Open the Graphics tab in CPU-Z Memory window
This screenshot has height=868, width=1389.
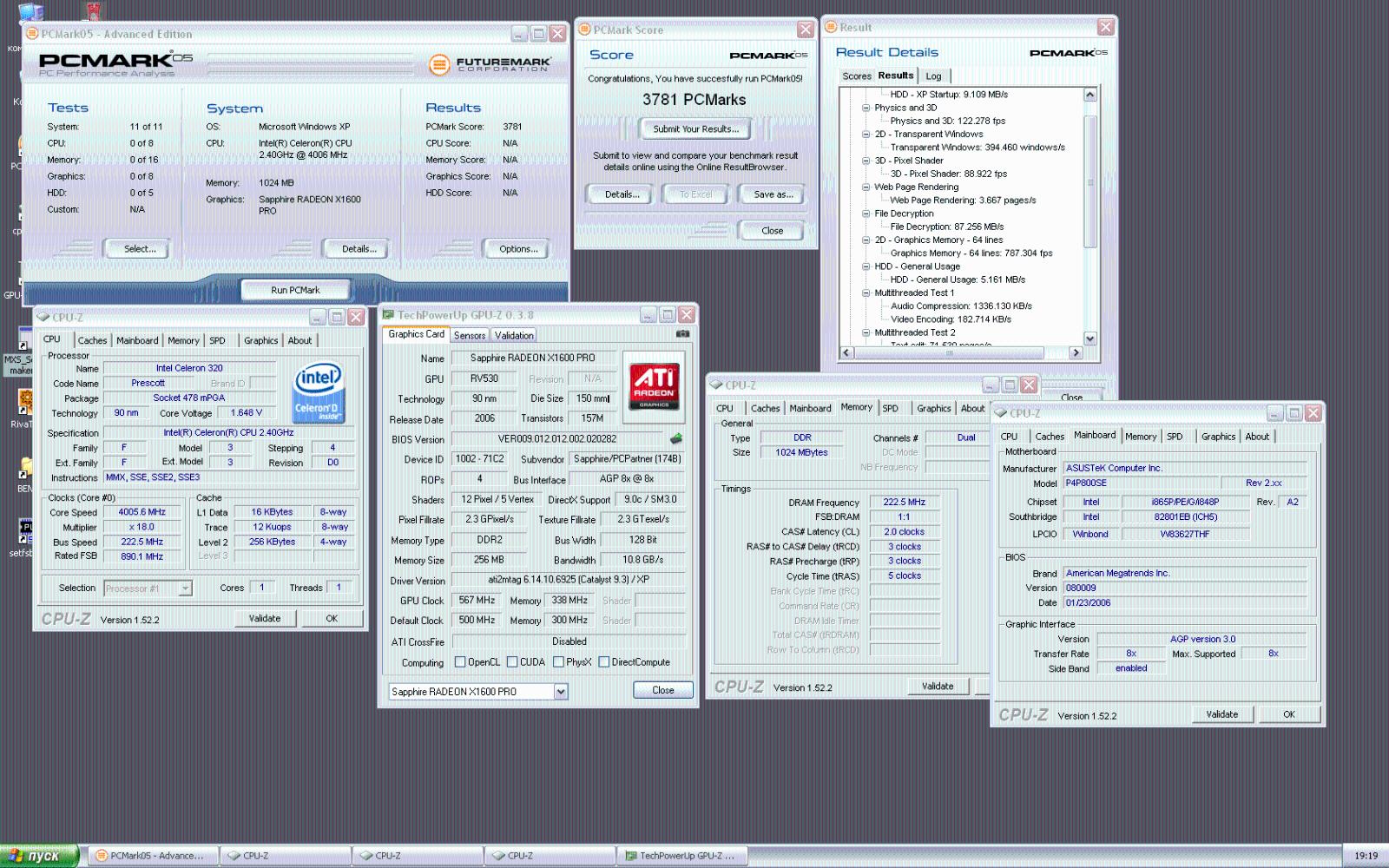click(933, 408)
